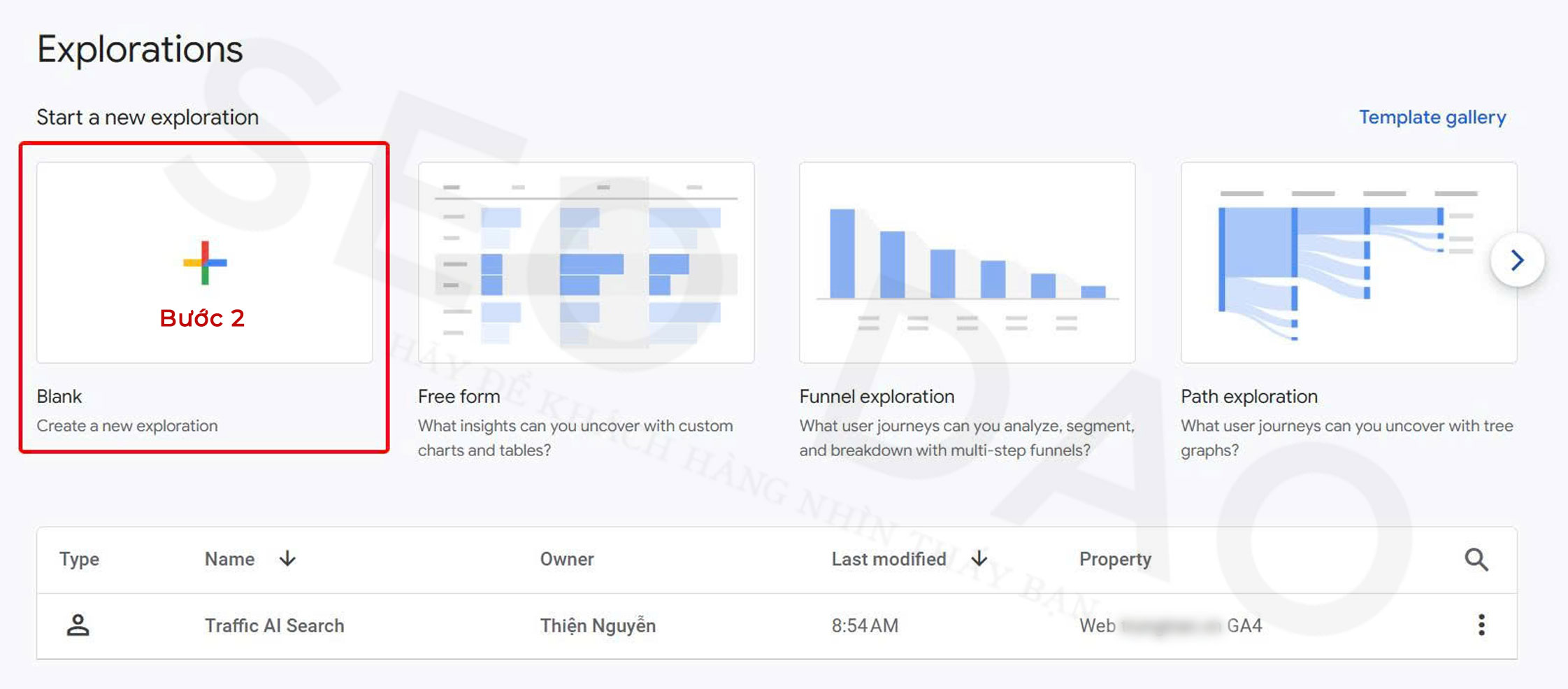Viewport: 1568px width, 689px height.
Task: Click the next arrow in template carousel
Action: [x=1516, y=261]
